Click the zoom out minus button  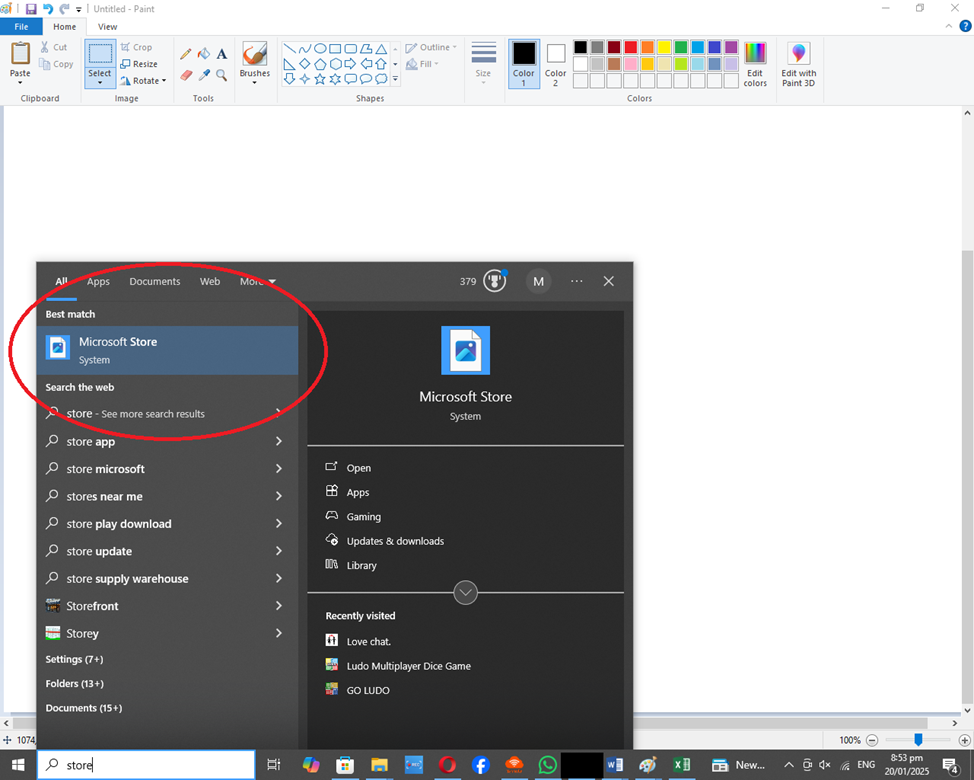coord(872,740)
